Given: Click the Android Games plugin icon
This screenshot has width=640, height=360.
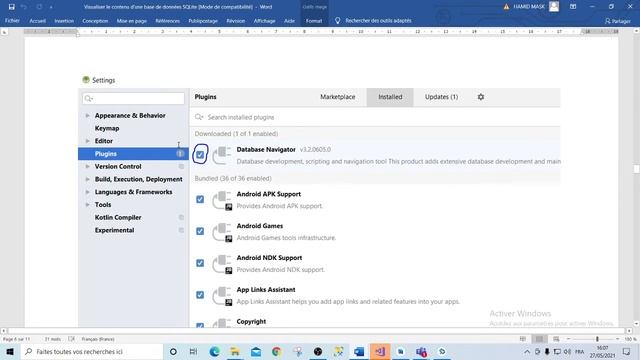Looking at the screenshot, I should (x=222, y=232).
